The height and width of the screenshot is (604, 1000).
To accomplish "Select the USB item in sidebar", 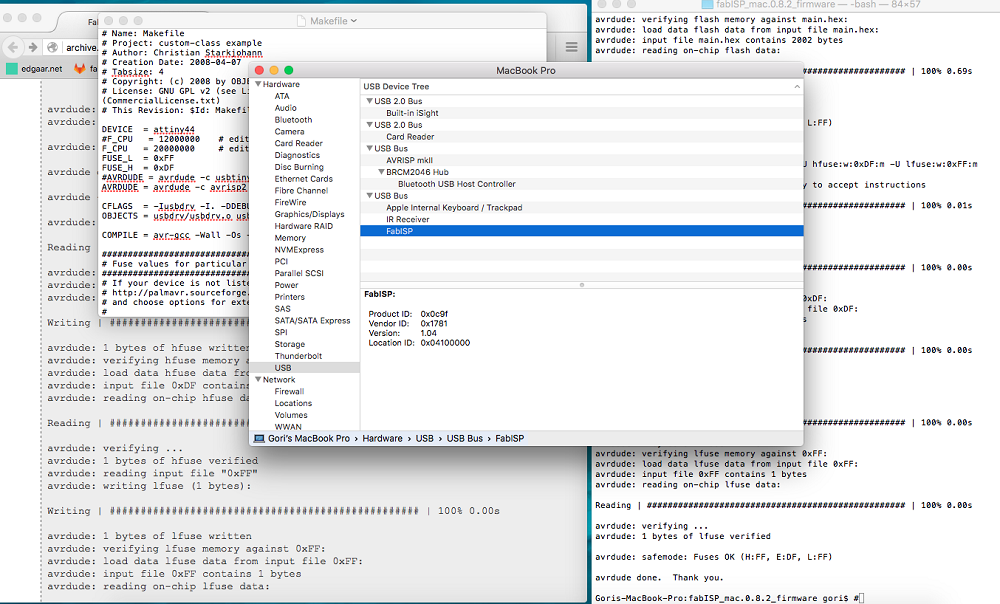I will click(x=304, y=368).
